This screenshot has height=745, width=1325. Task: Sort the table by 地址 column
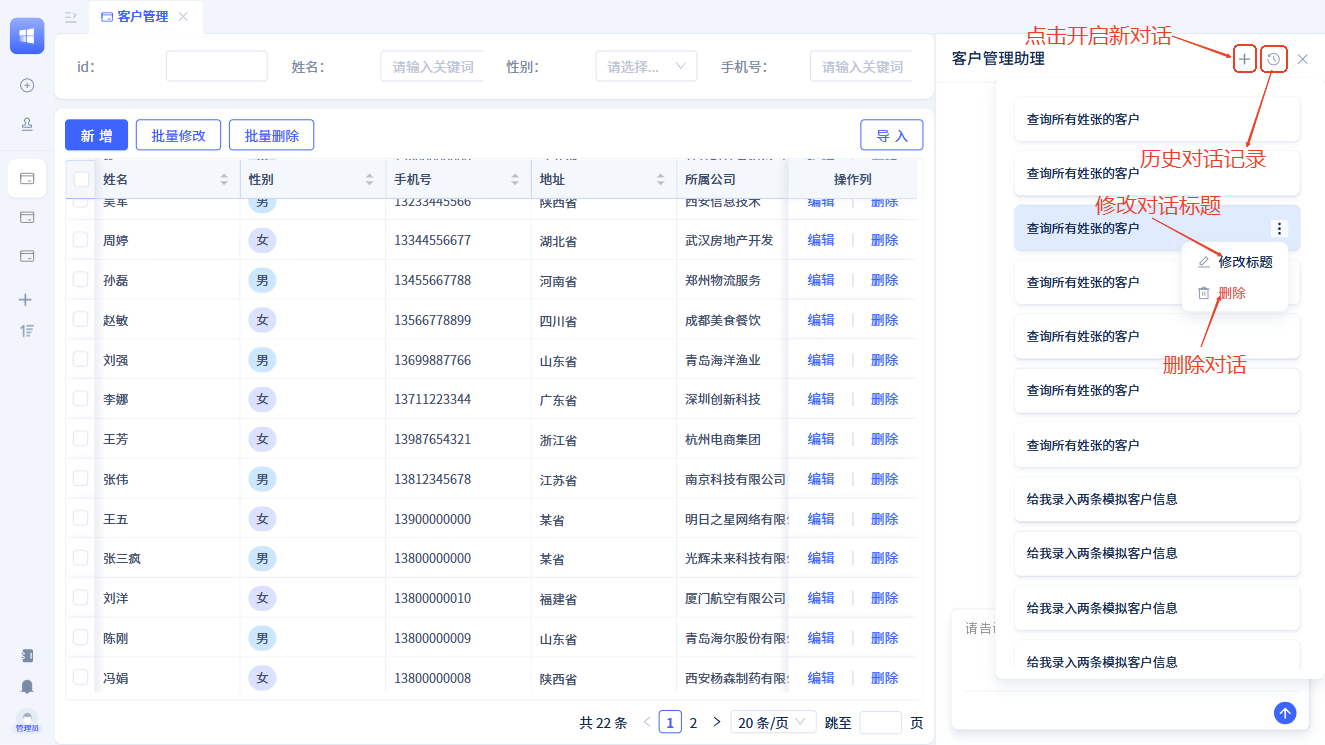coord(660,180)
